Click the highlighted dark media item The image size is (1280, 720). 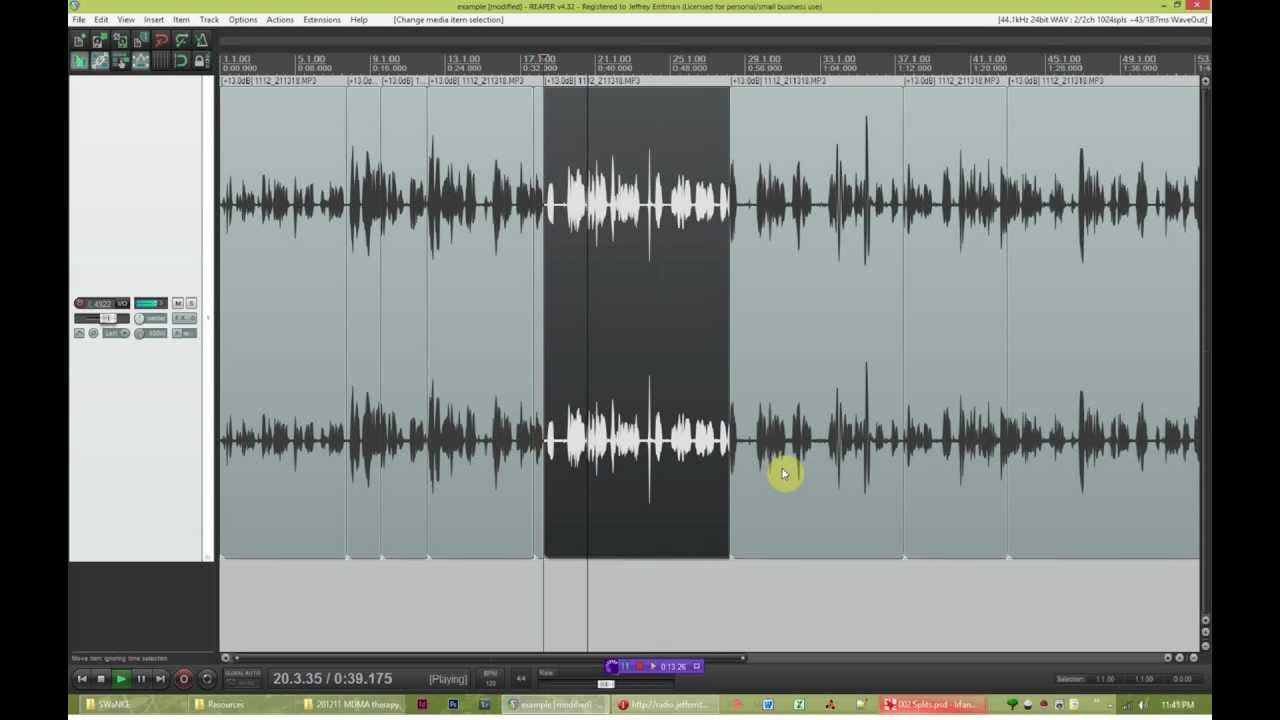[x=636, y=321]
